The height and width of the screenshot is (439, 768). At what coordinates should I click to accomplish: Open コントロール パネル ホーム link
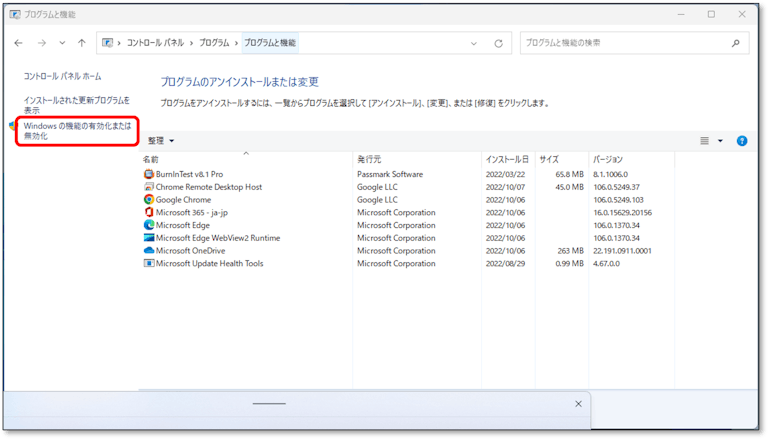(62, 76)
